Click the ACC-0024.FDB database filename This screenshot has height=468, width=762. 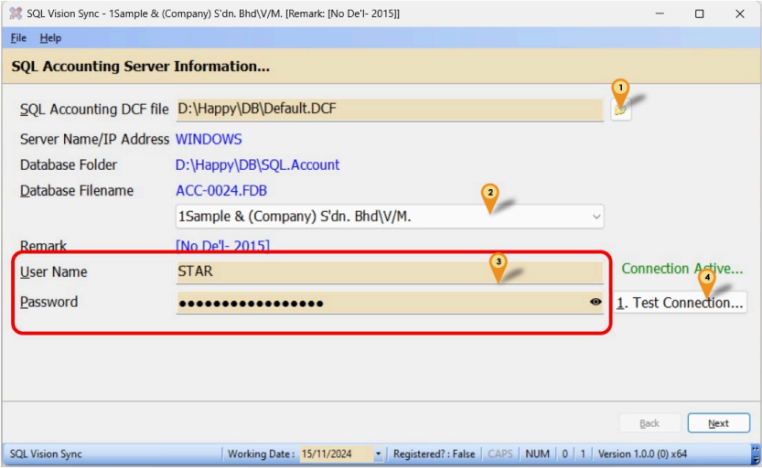[221, 191]
